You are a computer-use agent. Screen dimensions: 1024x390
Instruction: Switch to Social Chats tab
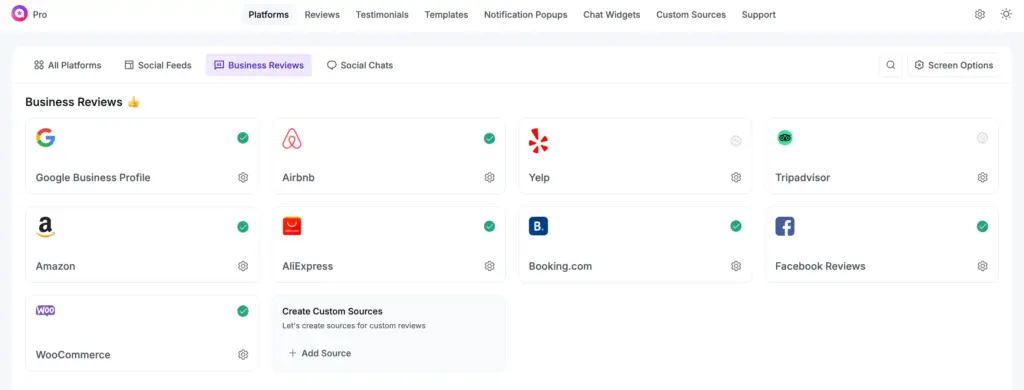click(x=360, y=65)
